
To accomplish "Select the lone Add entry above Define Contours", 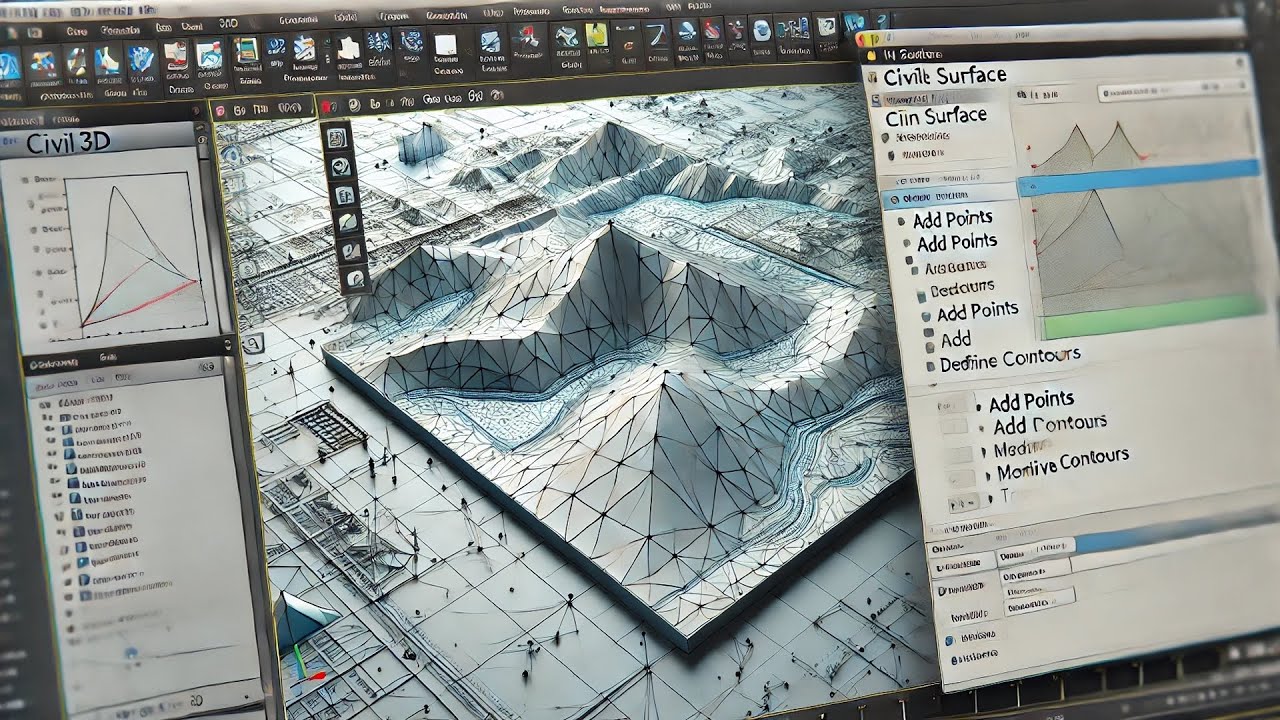I will click(956, 340).
